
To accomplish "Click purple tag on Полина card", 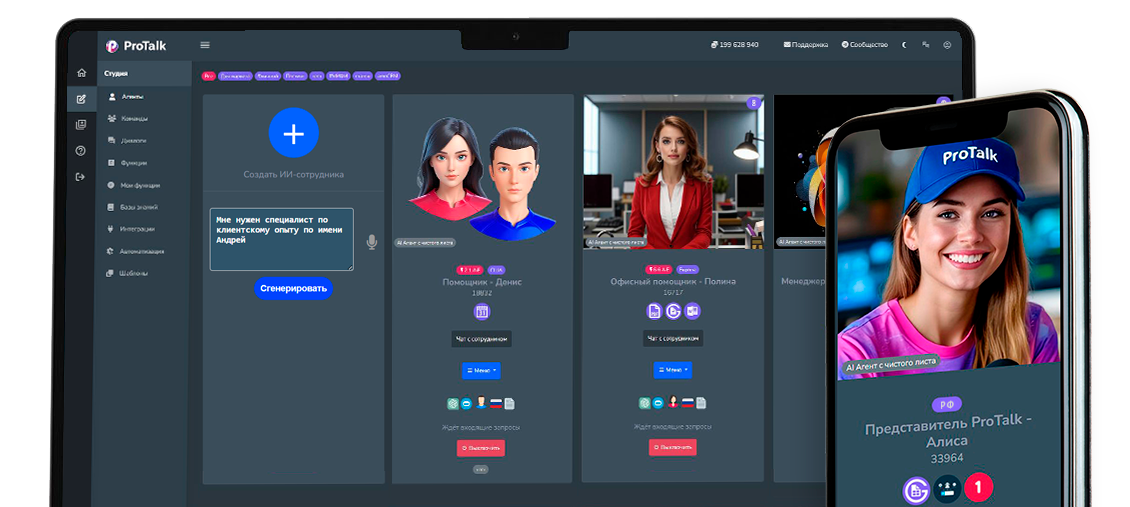I will tap(688, 269).
